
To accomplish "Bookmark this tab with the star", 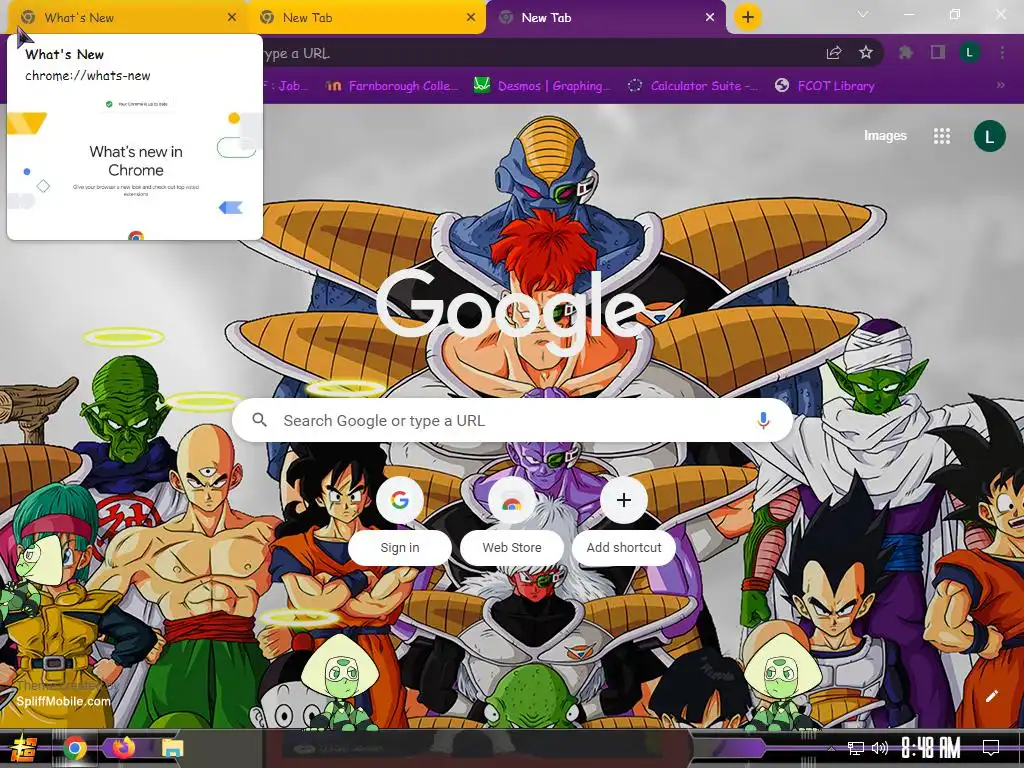I will (866, 53).
